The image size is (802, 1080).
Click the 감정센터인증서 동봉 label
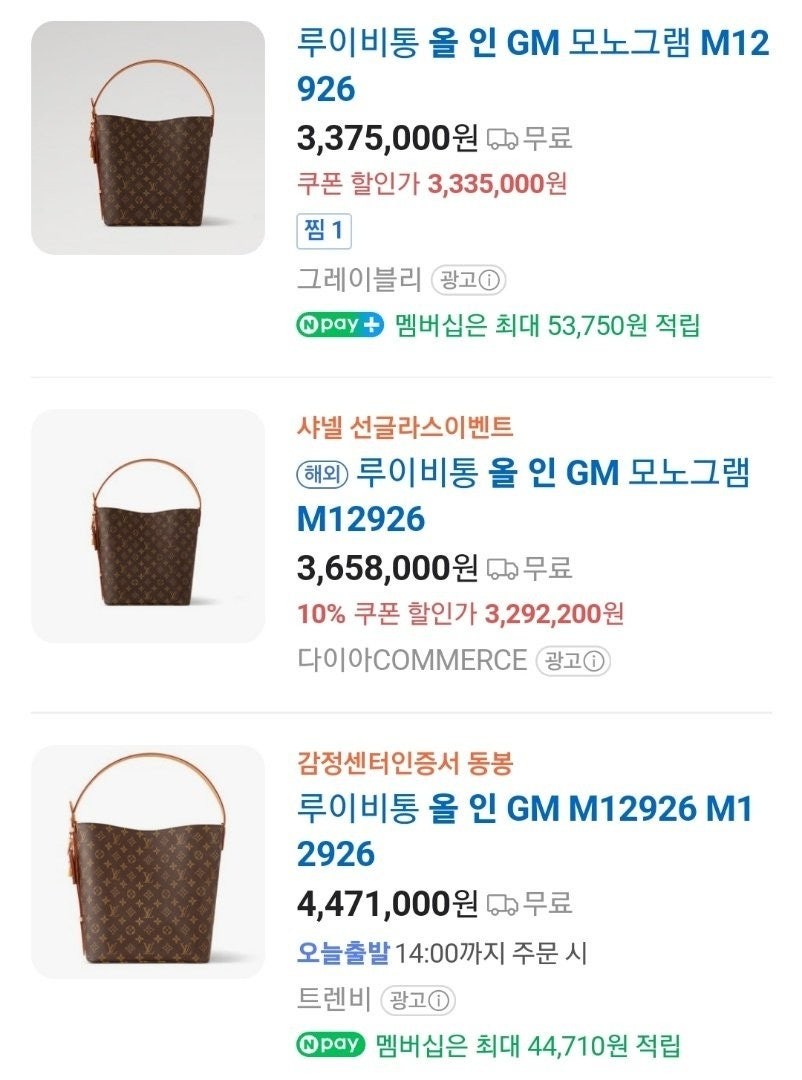405,765
